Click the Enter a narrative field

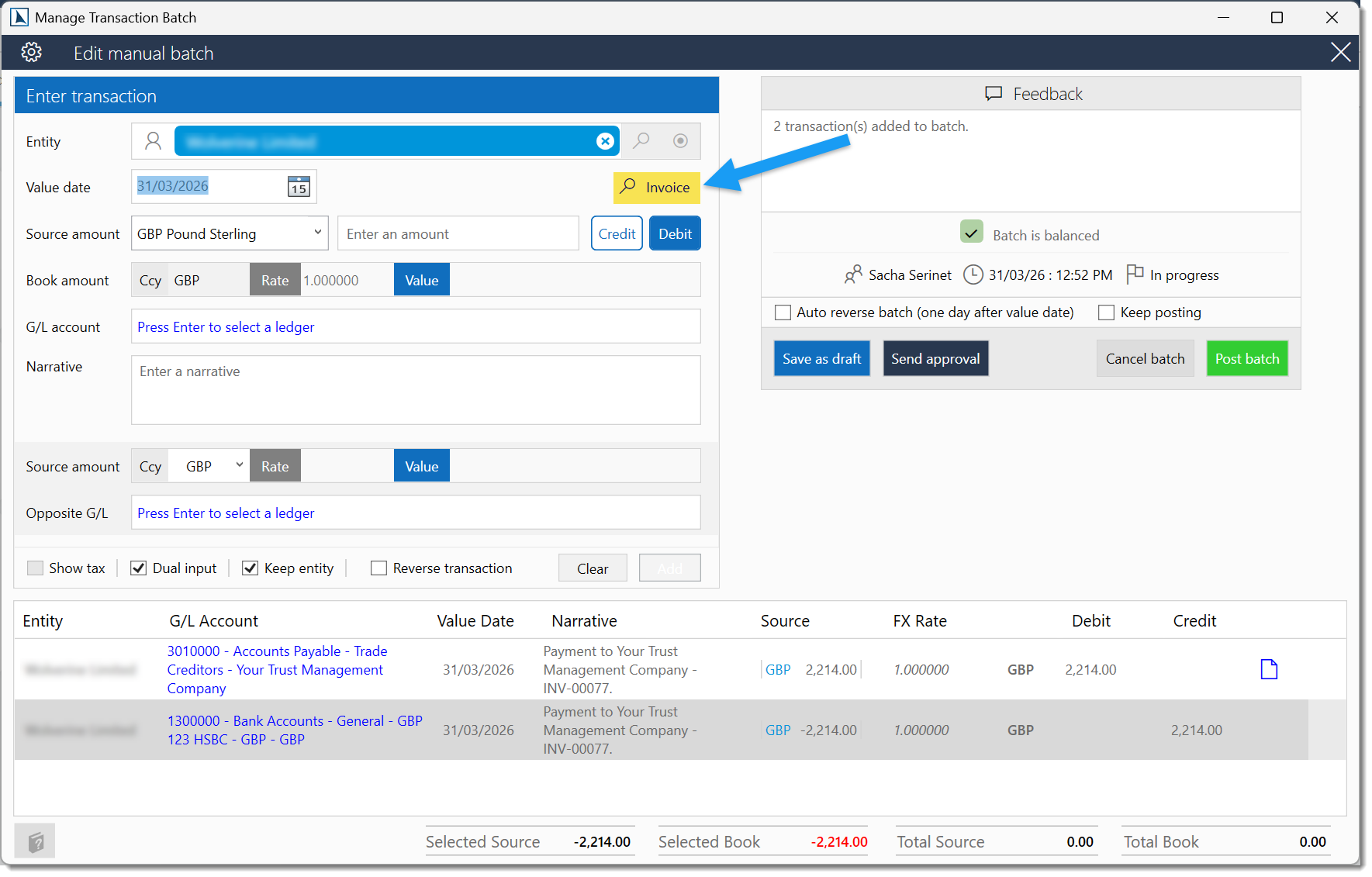coord(416,389)
